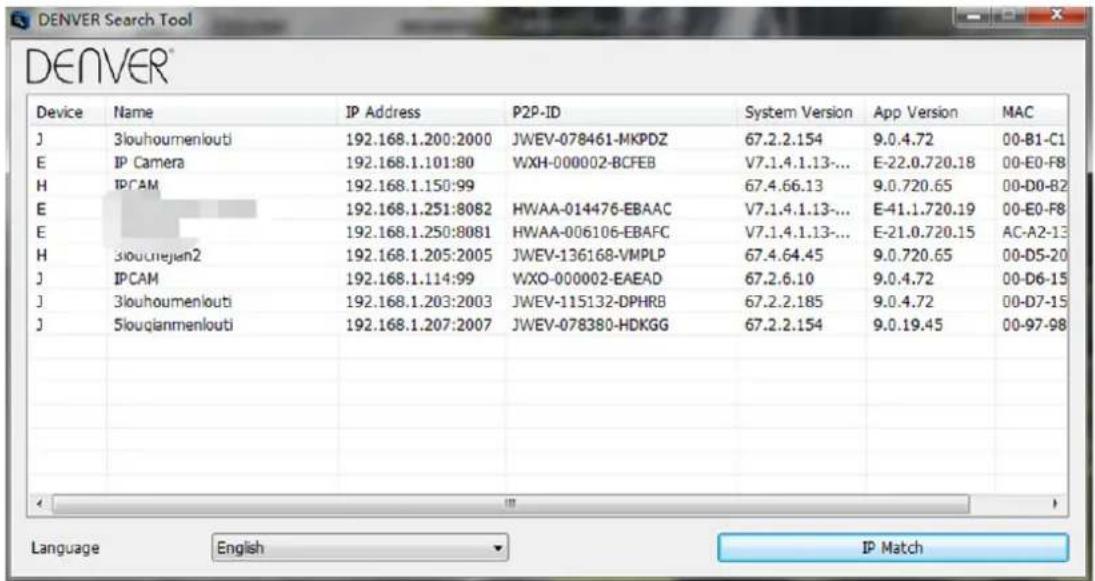Select the IP Camera device row

548,163
